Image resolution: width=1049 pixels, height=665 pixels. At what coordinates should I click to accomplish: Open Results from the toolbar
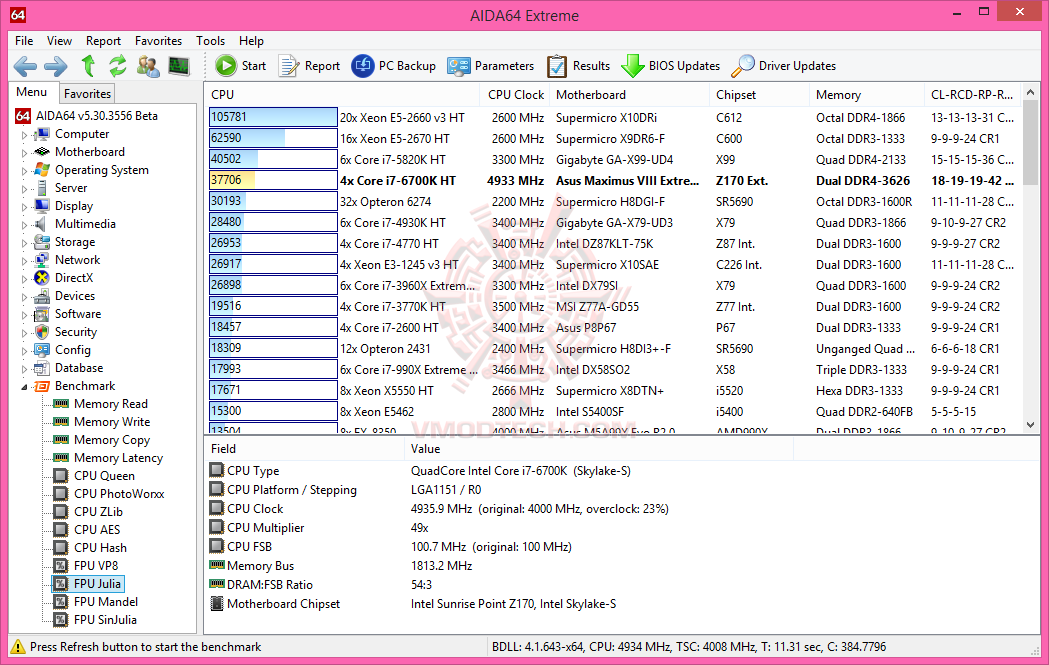click(578, 66)
